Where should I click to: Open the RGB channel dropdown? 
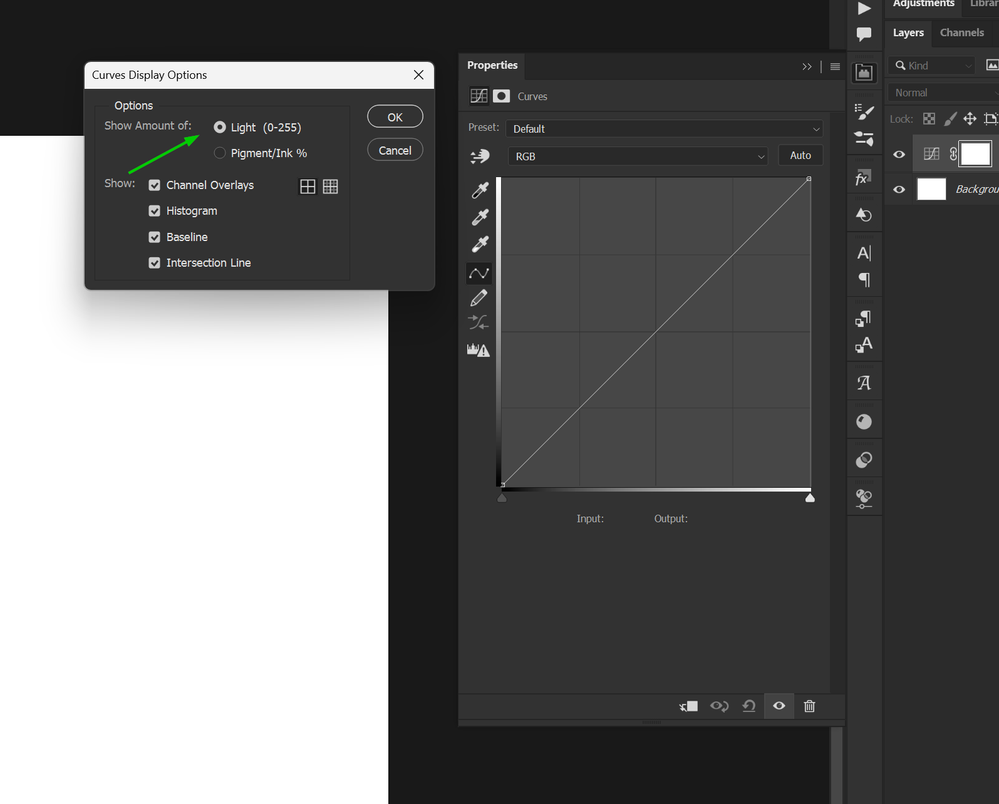tap(638, 156)
